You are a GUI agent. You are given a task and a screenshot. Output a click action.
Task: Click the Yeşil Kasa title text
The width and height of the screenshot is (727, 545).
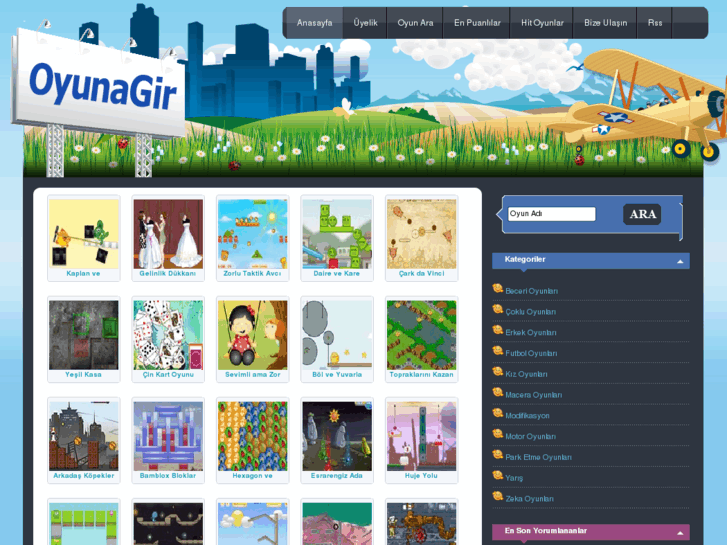click(x=83, y=375)
